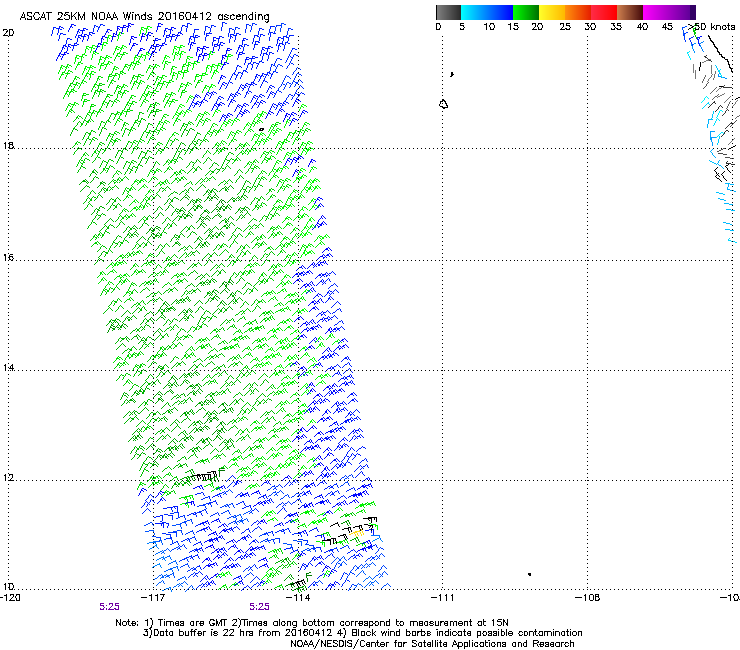Viewport: 740px width, 650px height.
Task: Click the ">50 knots" scale label
Action: click(x=712, y=27)
